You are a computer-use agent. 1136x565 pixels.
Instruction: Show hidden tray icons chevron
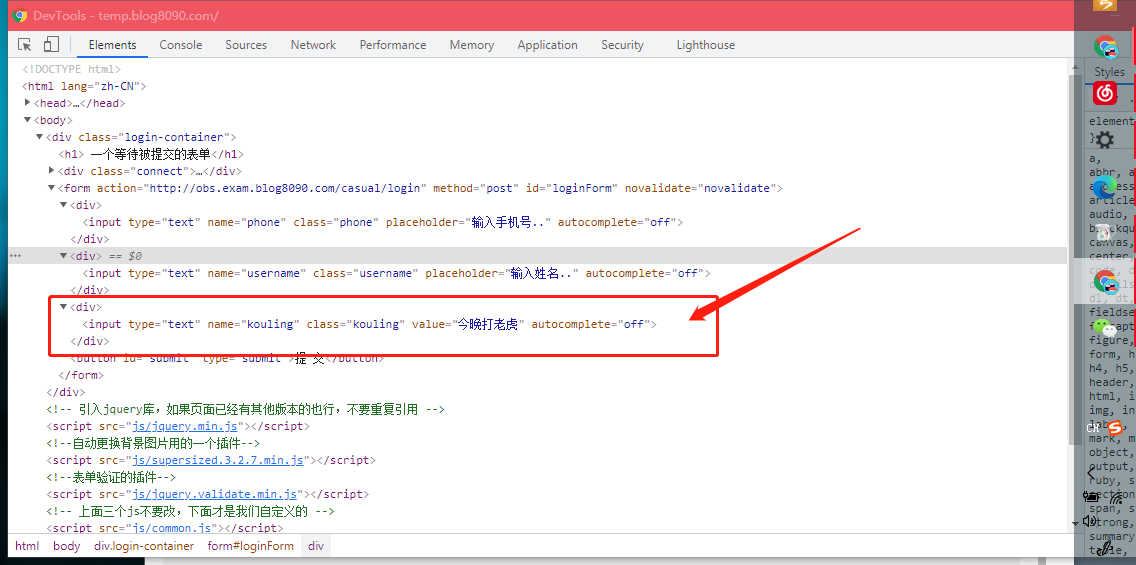(x=1092, y=474)
